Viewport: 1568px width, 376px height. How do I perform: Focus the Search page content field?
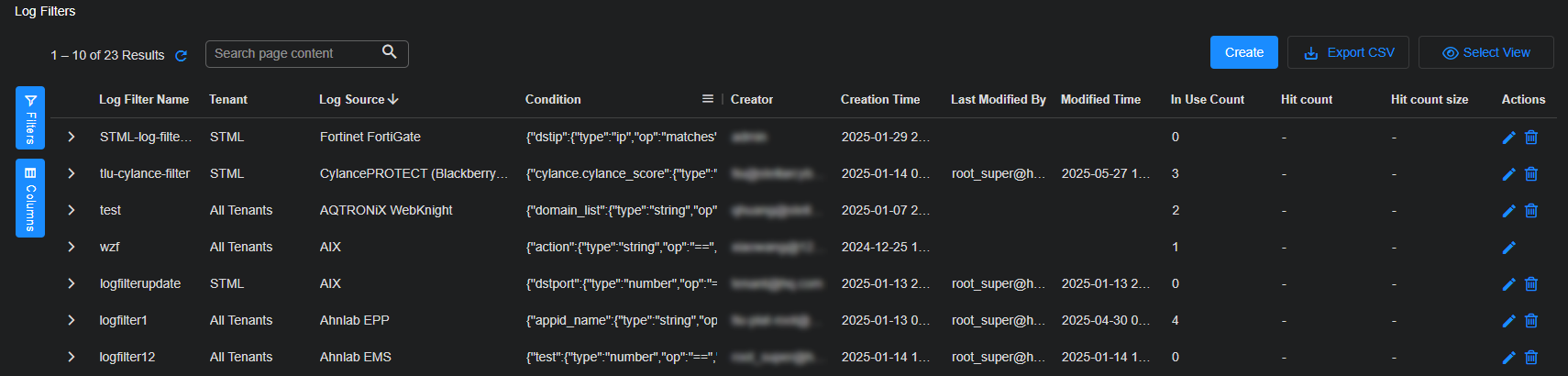(293, 53)
